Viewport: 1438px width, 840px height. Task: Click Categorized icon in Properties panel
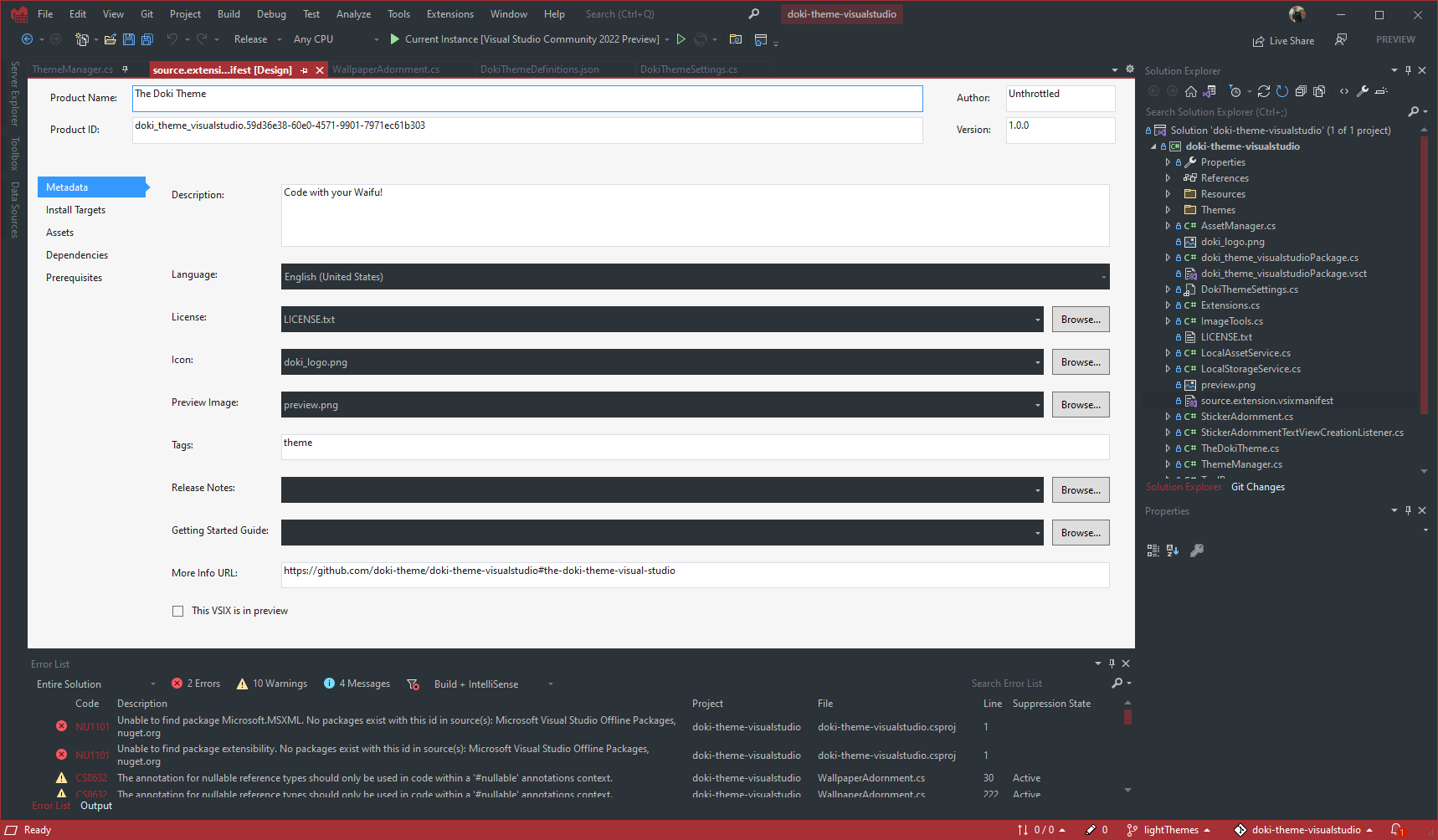point(1153,551)
